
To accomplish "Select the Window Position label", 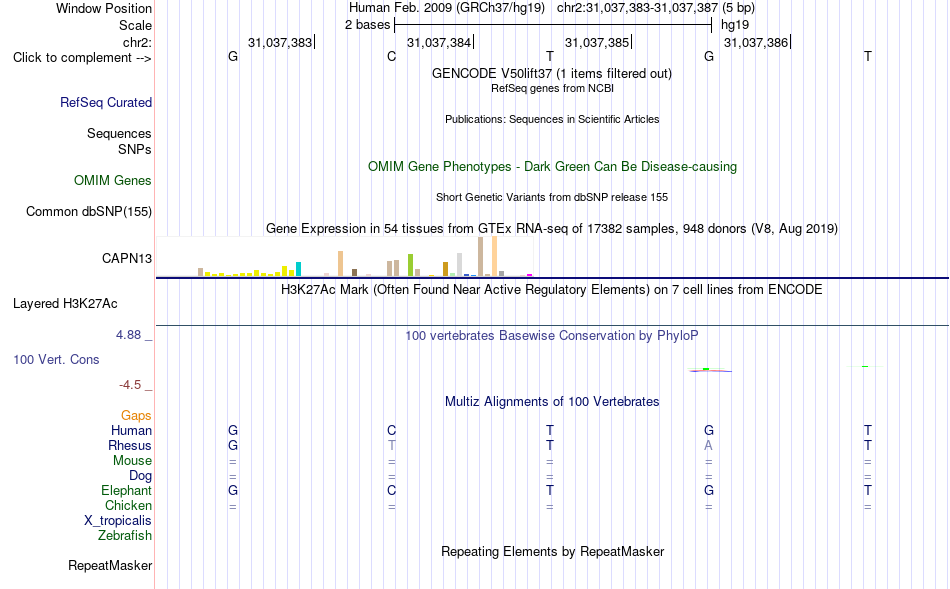I will [x=104, y=8].
